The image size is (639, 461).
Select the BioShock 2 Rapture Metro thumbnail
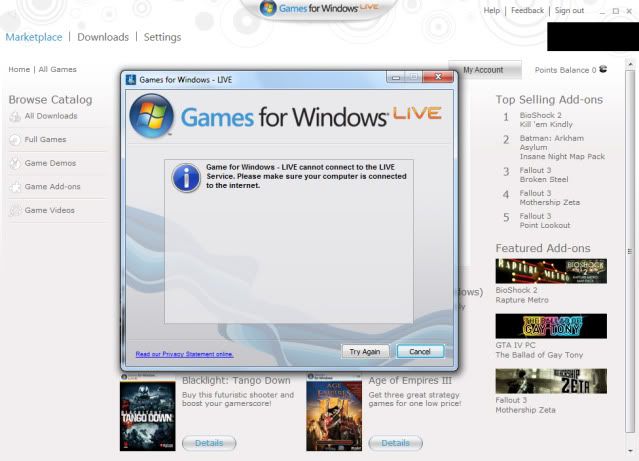pos(551,272)
